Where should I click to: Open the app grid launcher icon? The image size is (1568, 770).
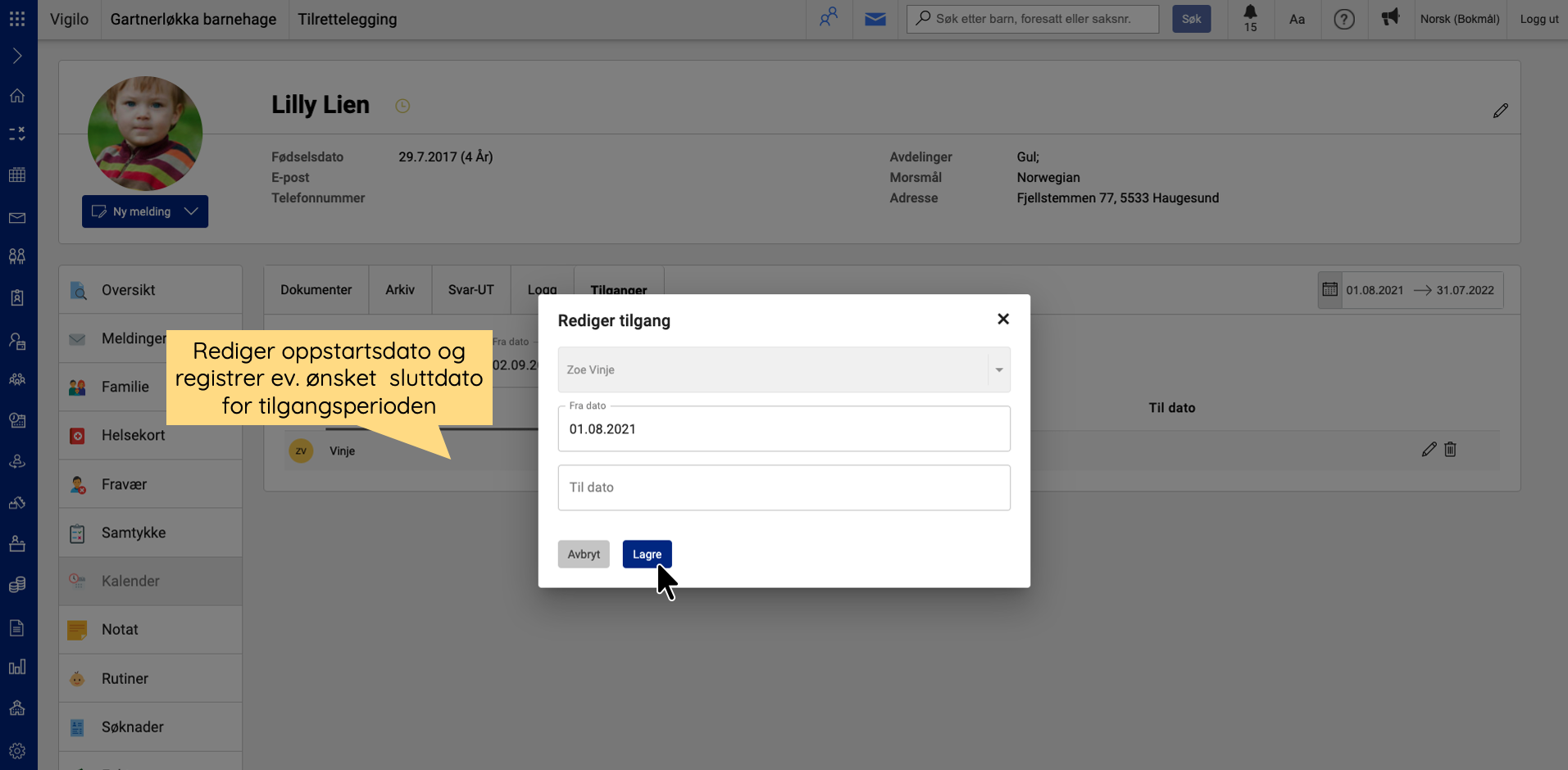[x=17, y=18]
